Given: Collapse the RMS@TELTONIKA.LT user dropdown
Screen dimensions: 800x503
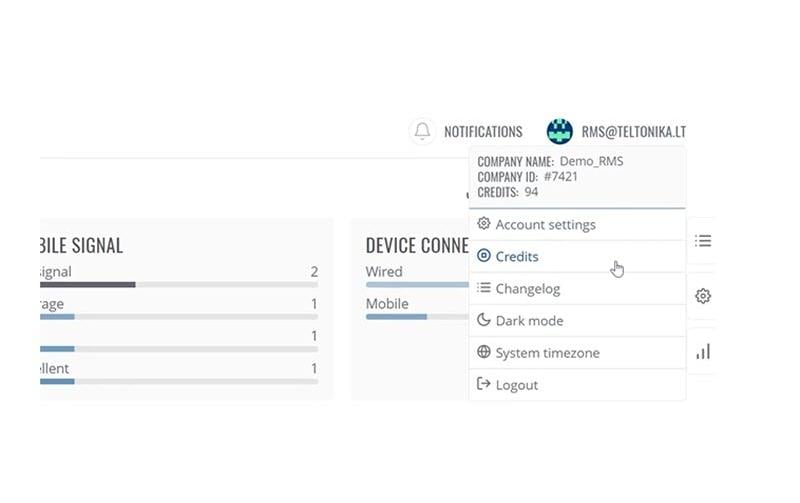Looking at the screenshot, I should click(x=633, y=132).
